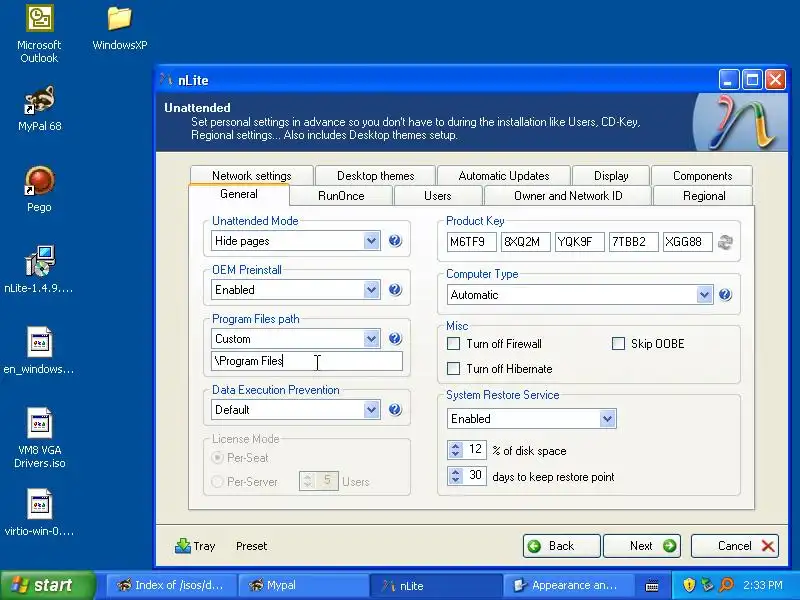Check the Skip OOBE option

point(618,344)
